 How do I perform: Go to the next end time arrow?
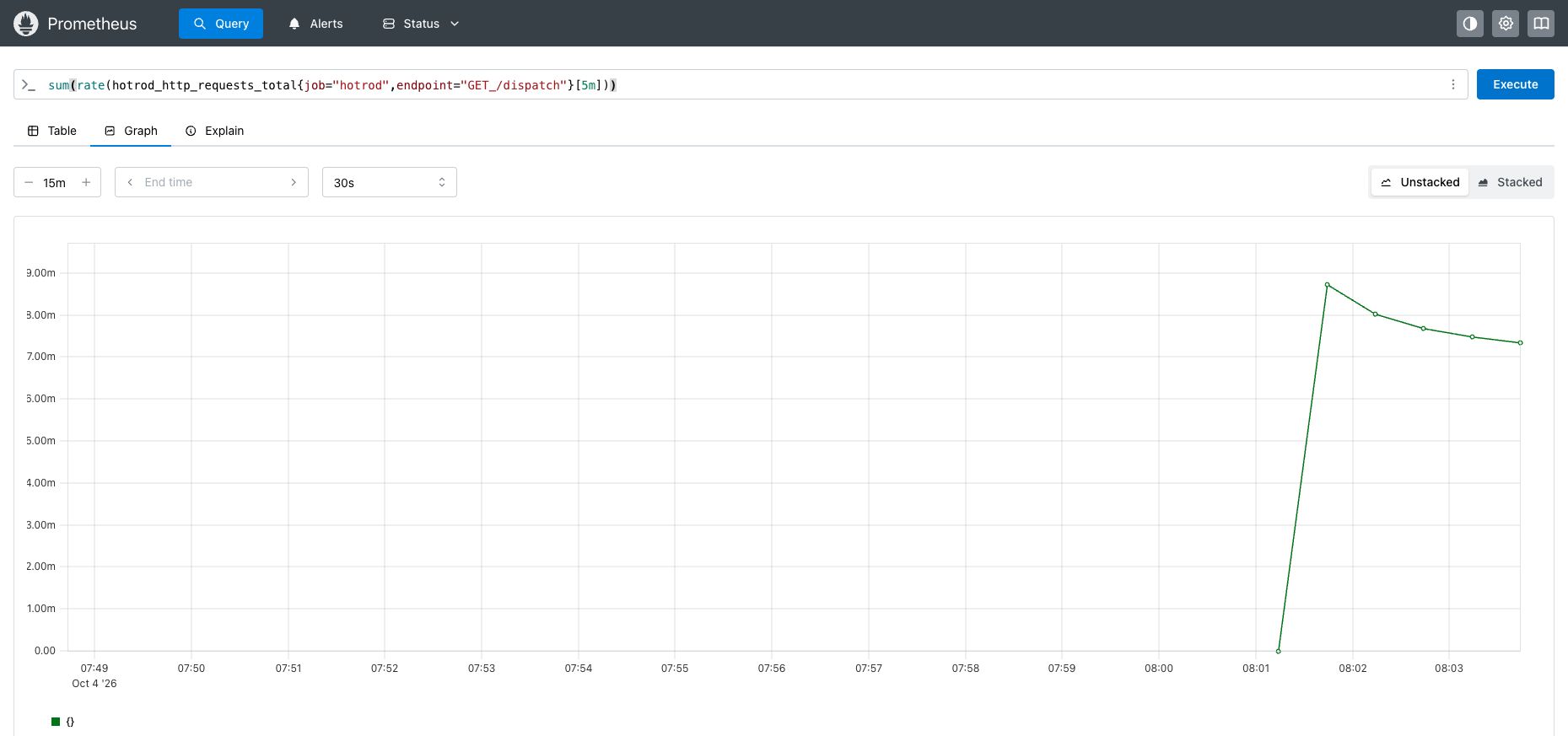(x=294, y=182)
